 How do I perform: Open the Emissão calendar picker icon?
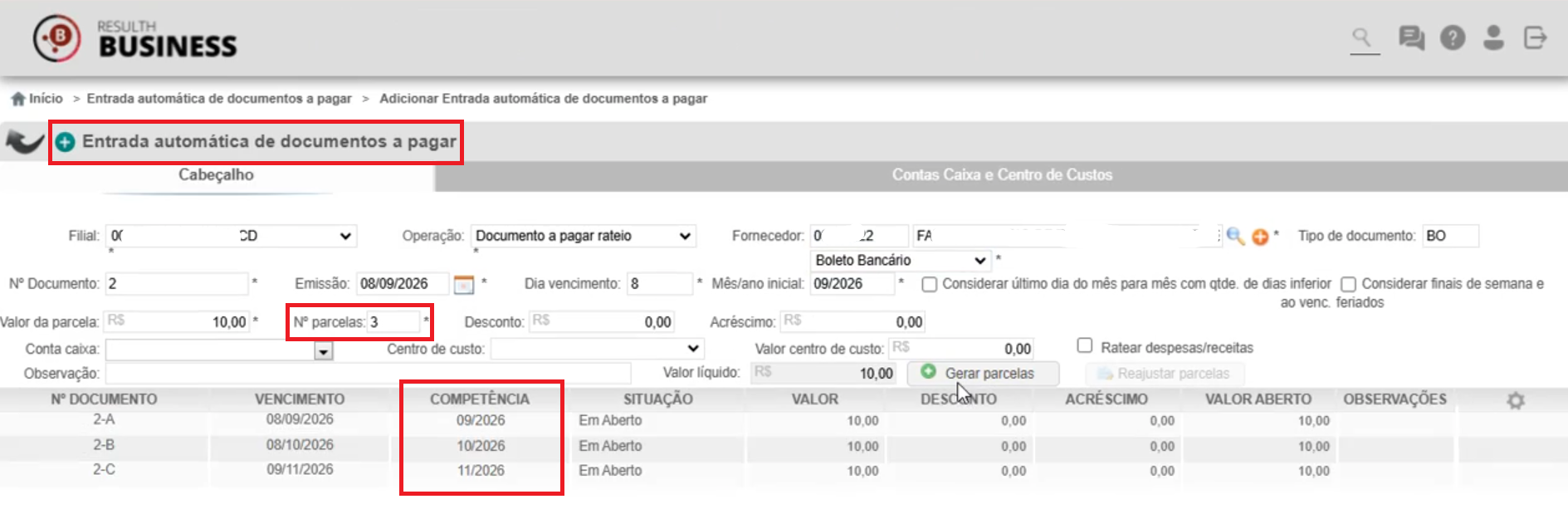pos(464,285)
